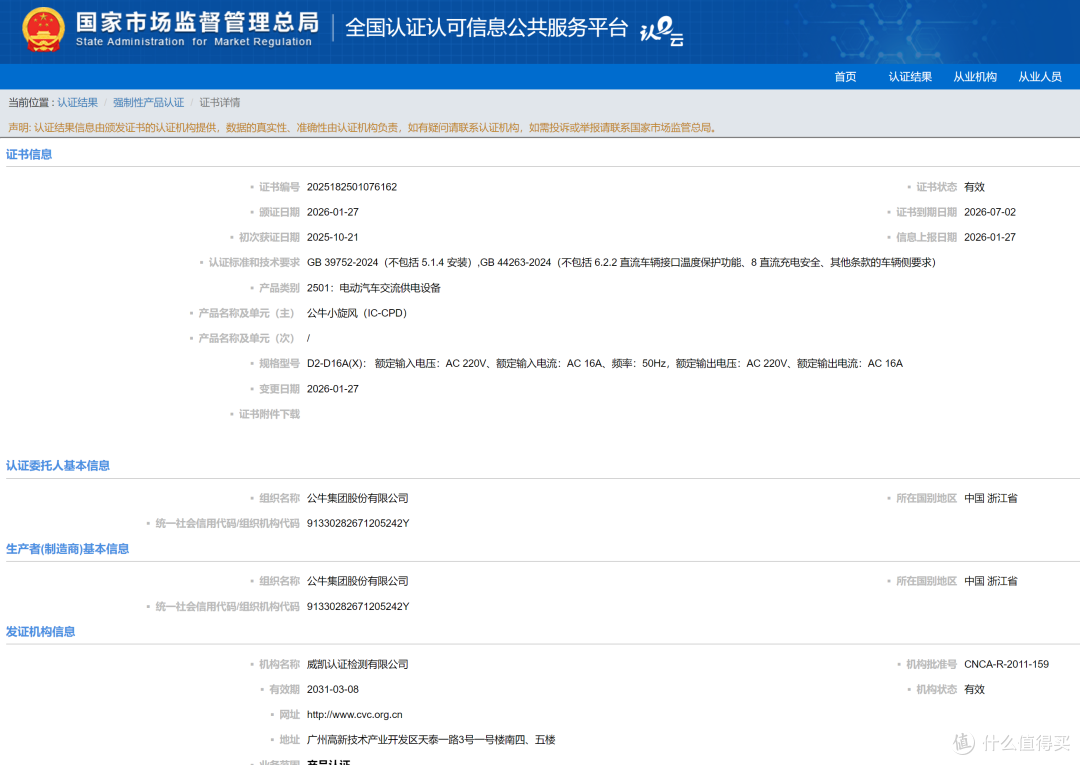Click the 产品名称及单元（次） value slash
Viewport: 1080px width, 765px height.
click(309, 338)
